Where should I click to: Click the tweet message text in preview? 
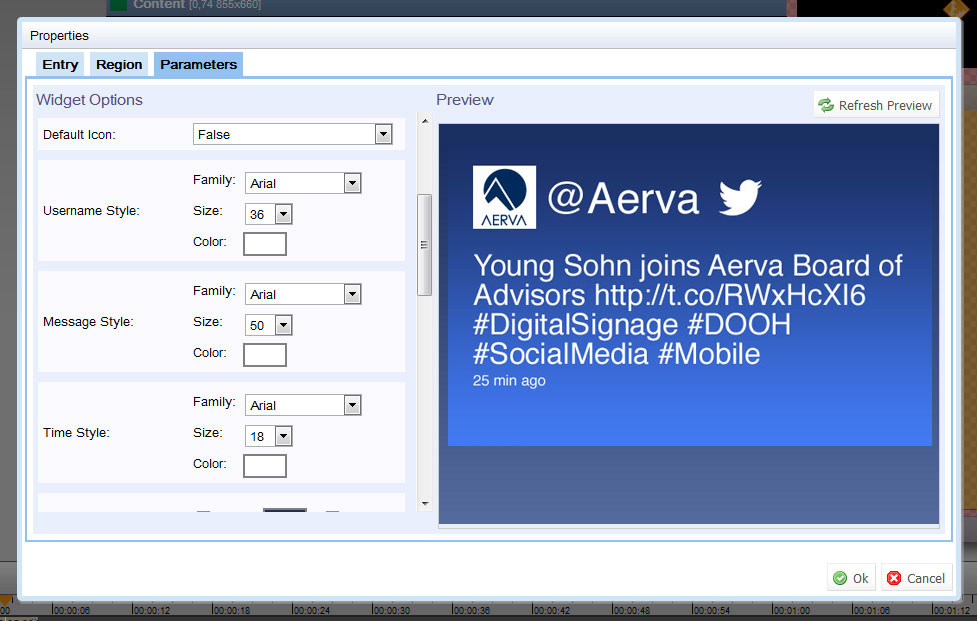click(688, 310)
